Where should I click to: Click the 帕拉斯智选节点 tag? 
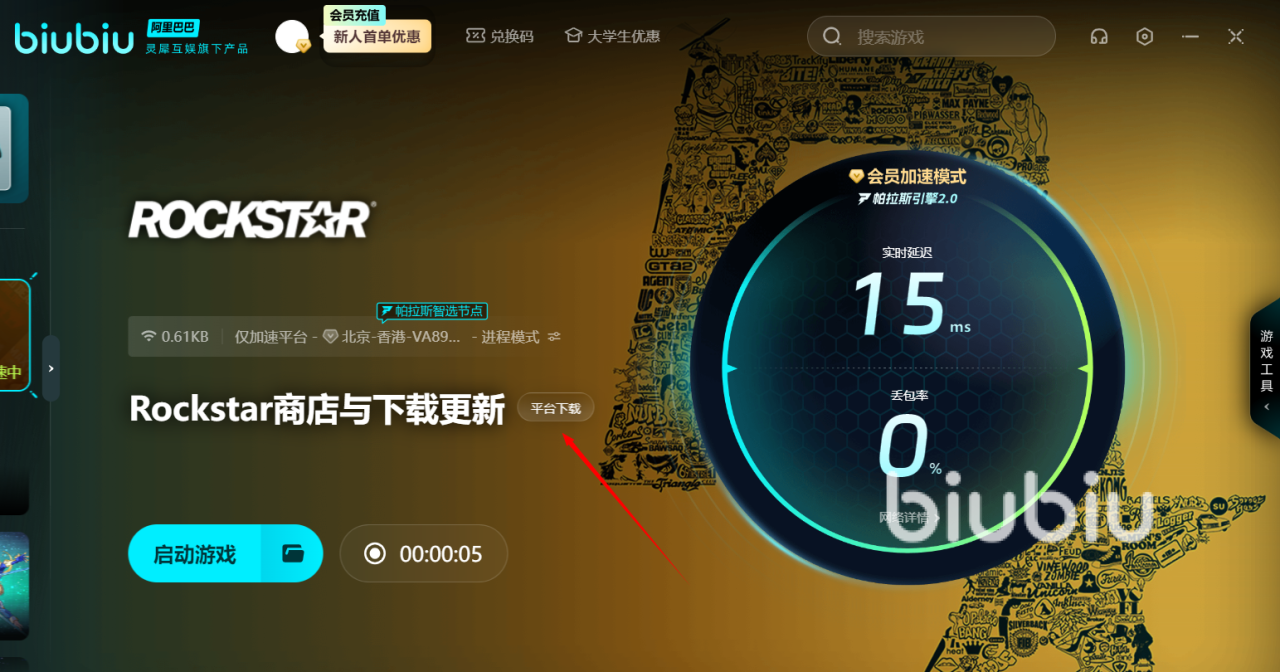432,311
